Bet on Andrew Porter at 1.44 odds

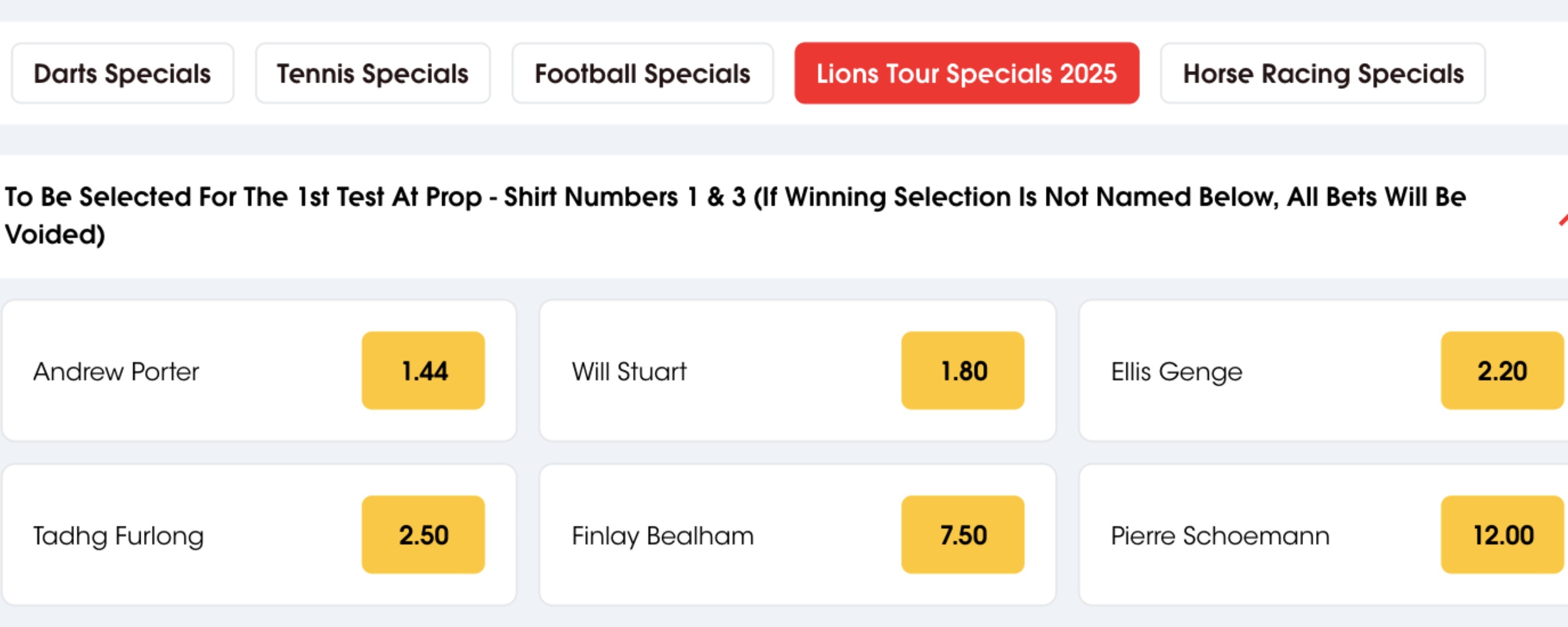coord(423,371)
